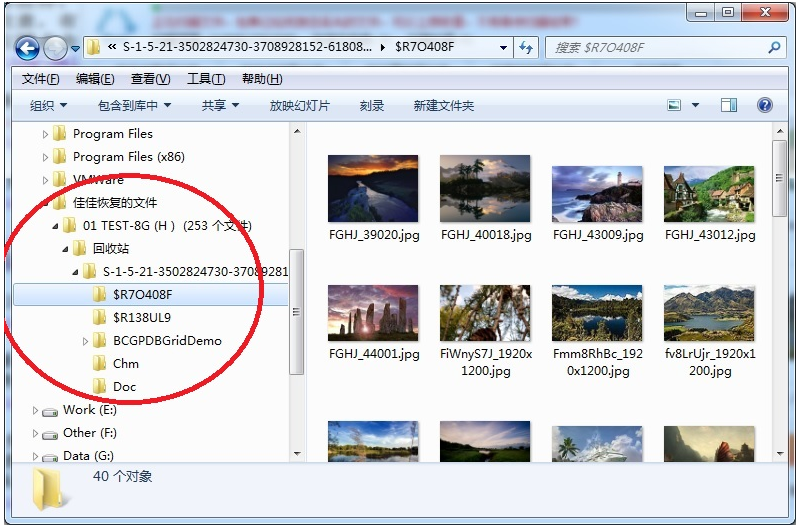802x526 pixels.
Task: Click the magnifier search icon
Action: tap(775, 48)
